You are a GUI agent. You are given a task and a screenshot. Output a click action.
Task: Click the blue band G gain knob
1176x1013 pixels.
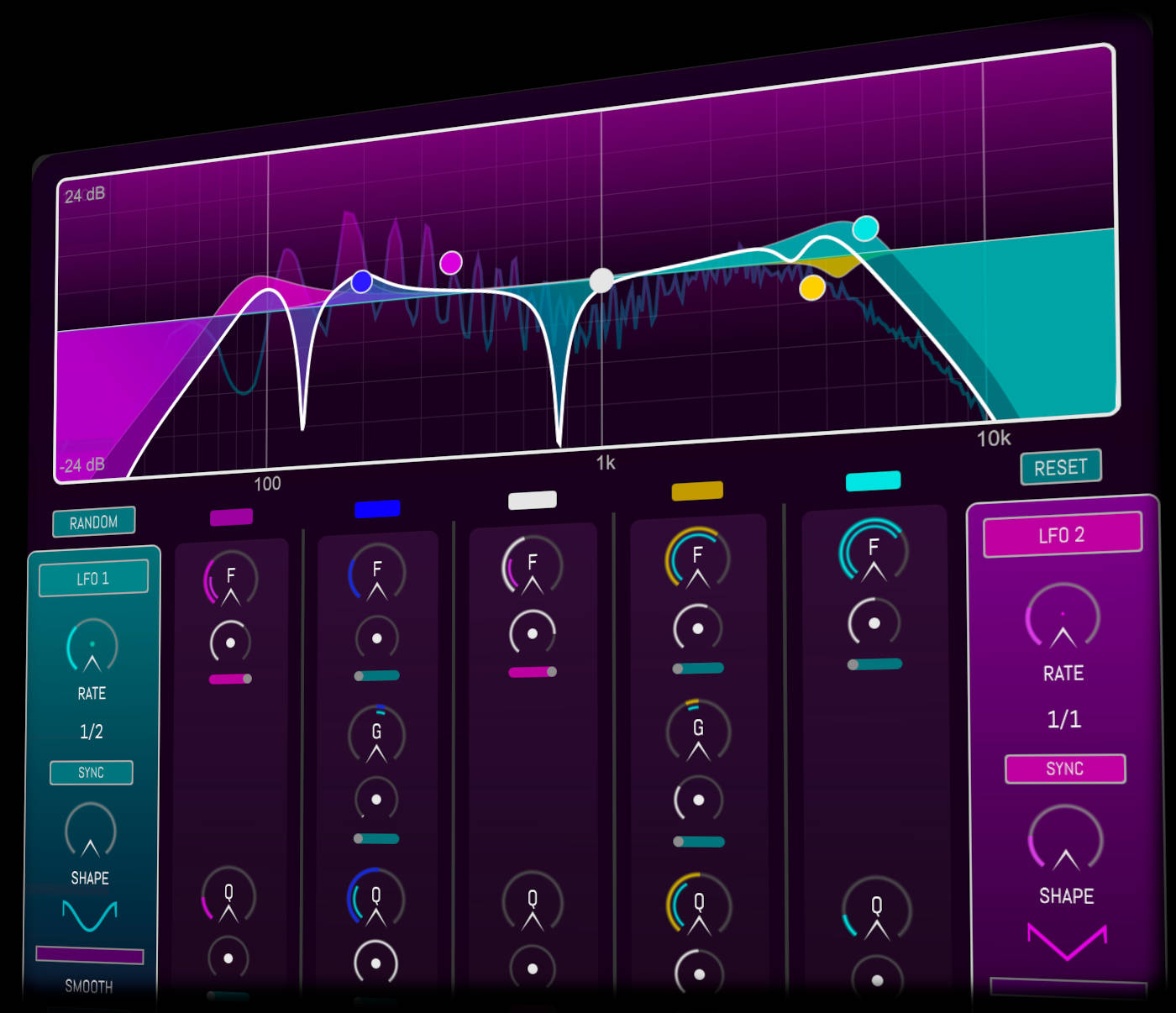(x=376, y=733)
